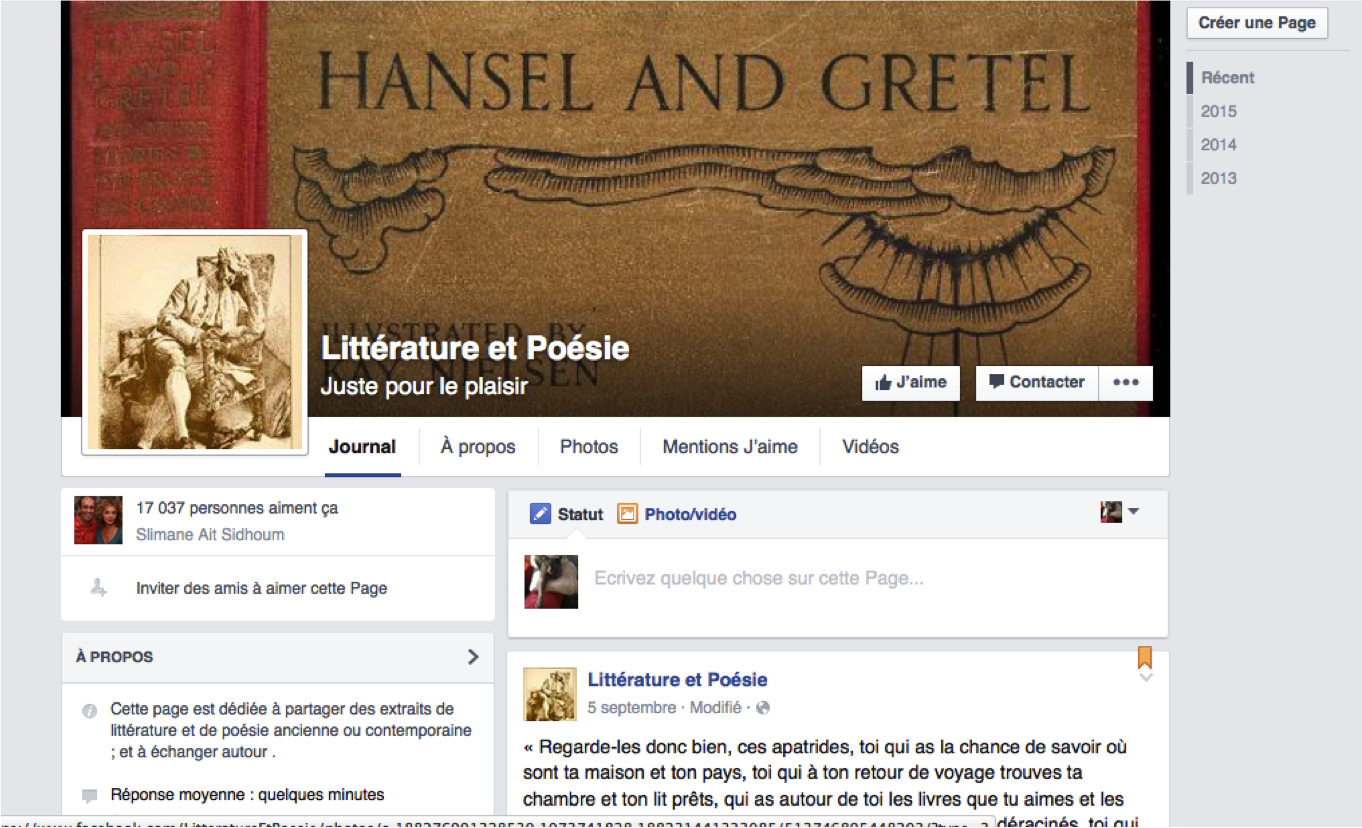Click the orange bookmark pinned-post icon
Image resolution: width=1362 pixels, height=828 pixels.
tap(1145, 657)
